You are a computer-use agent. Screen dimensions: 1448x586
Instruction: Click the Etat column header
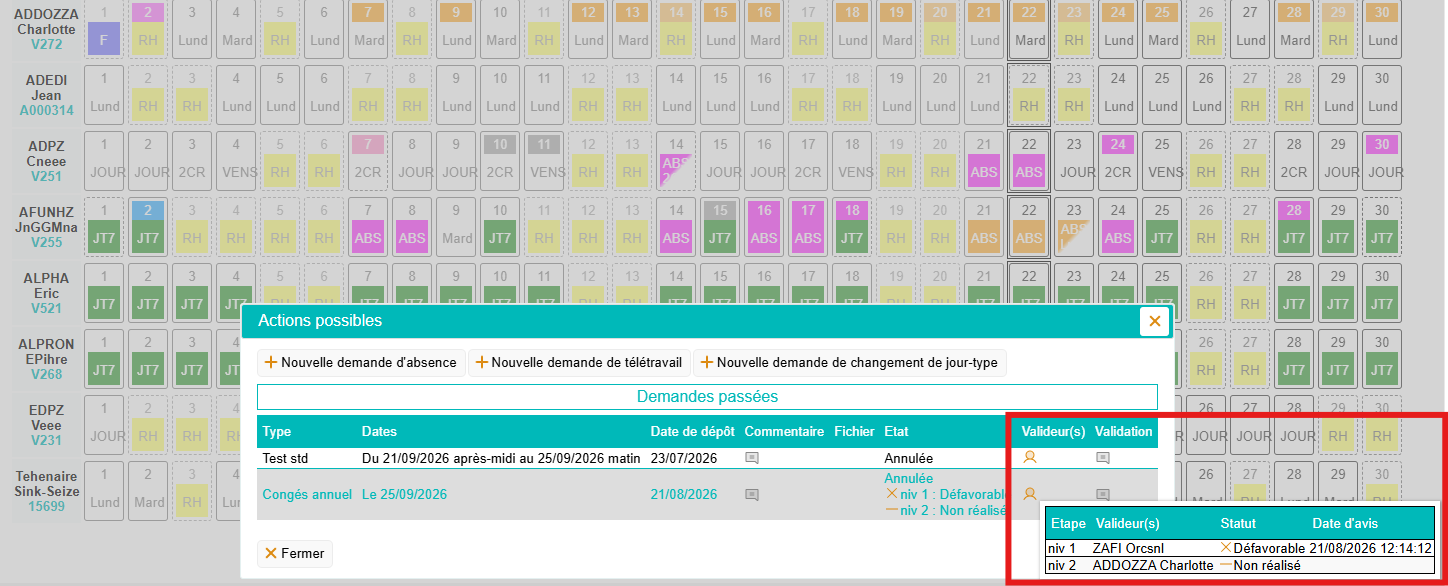click(897, 431)
